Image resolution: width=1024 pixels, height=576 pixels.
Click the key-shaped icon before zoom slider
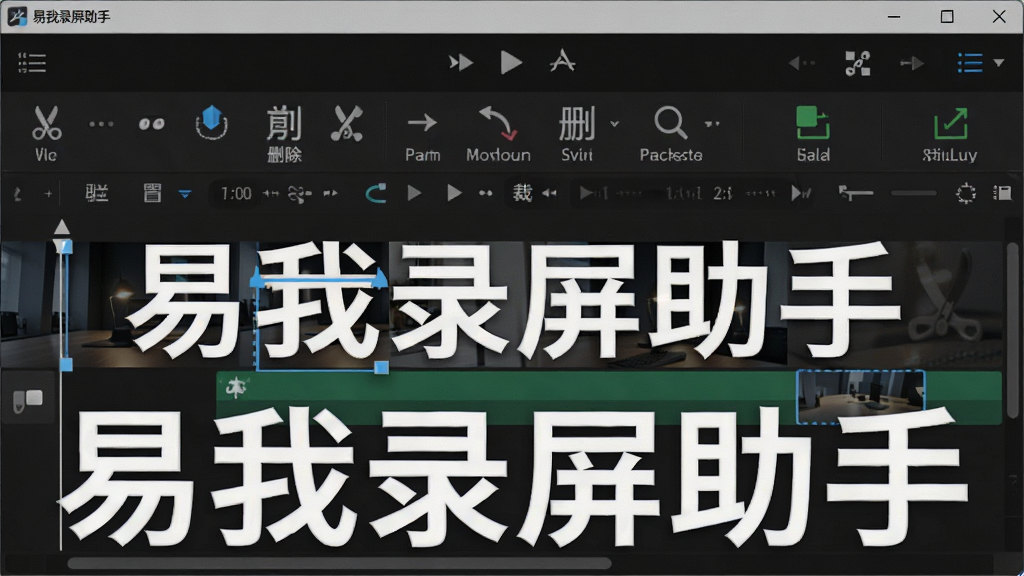tap(856, 193)
